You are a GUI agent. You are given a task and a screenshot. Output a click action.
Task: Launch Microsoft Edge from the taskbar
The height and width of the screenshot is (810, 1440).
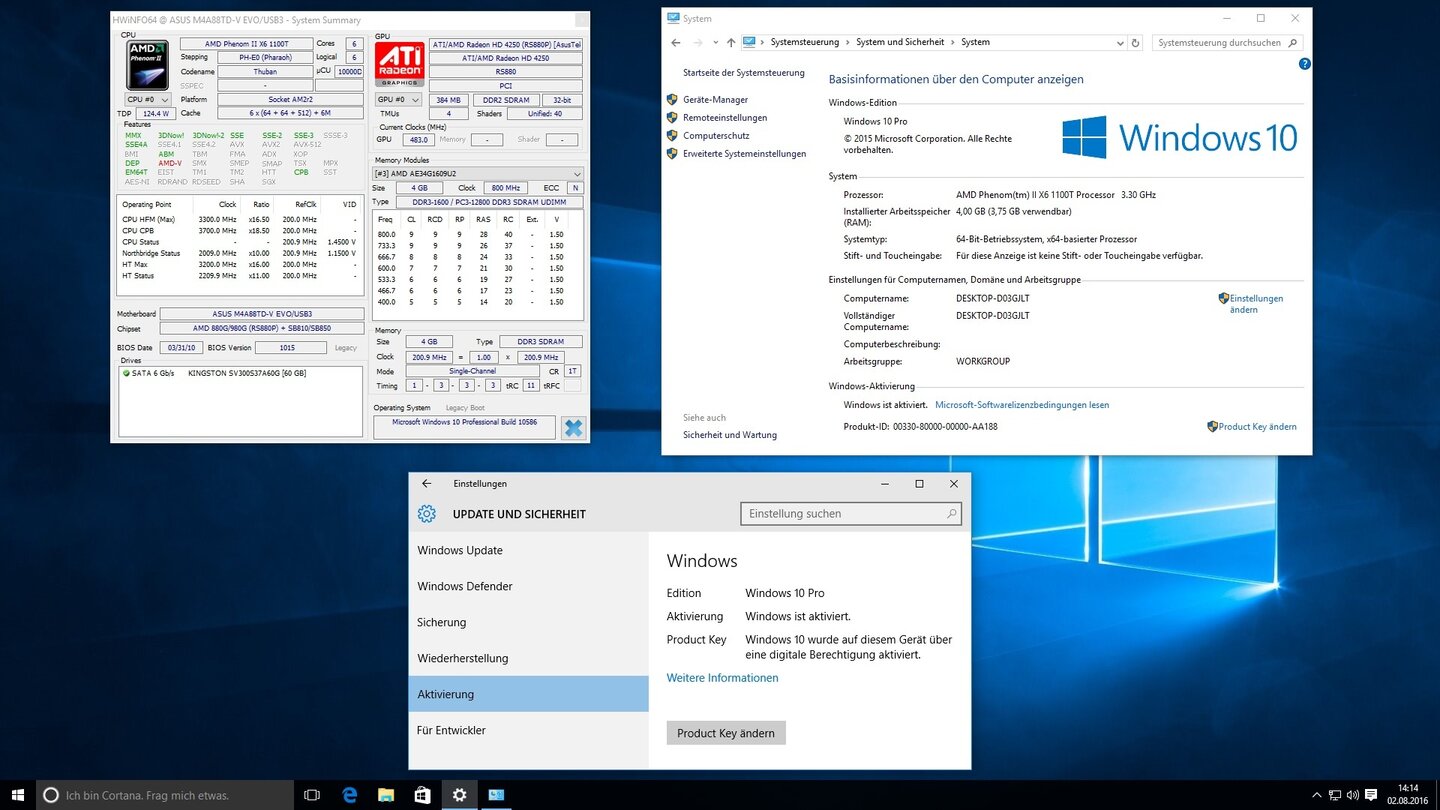(350, 795)
